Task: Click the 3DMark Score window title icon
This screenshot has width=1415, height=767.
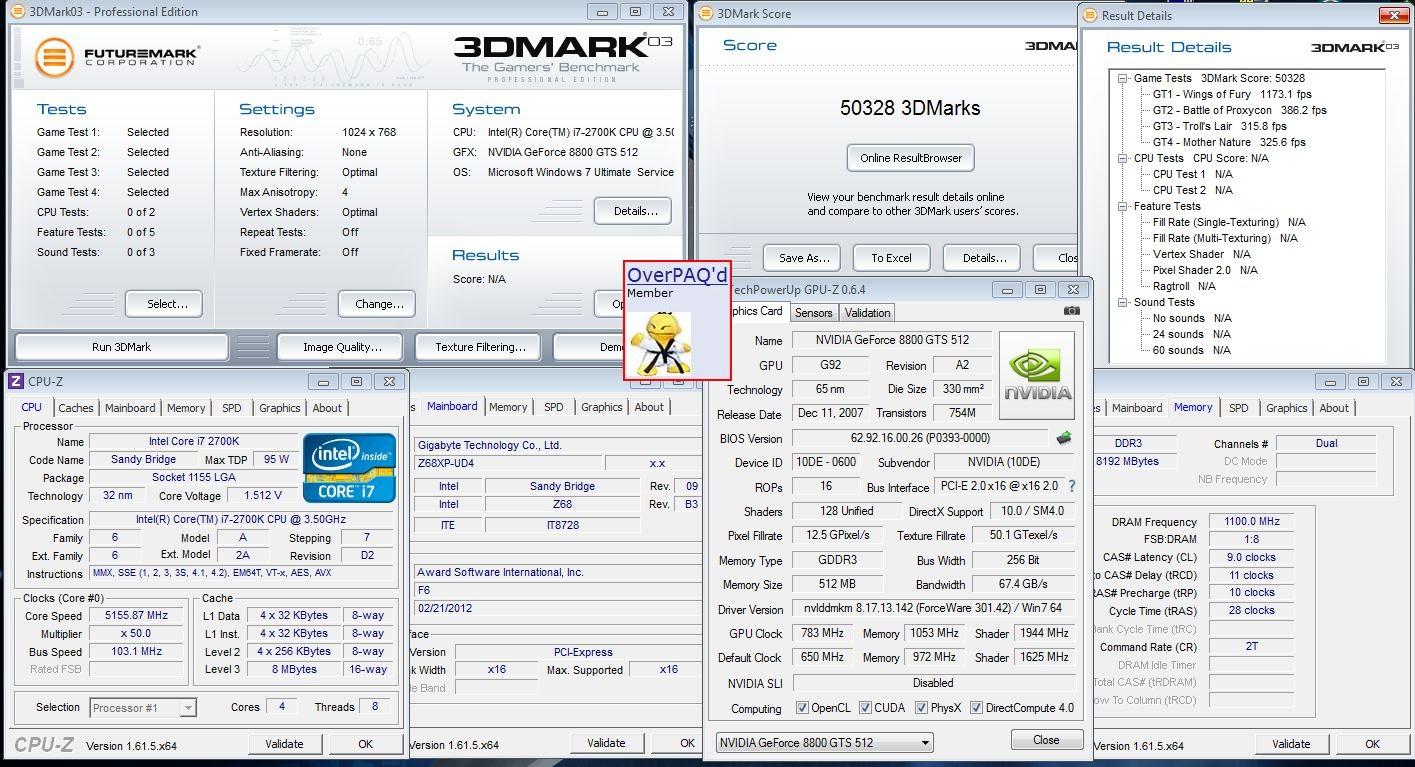Action: [706, 13]
